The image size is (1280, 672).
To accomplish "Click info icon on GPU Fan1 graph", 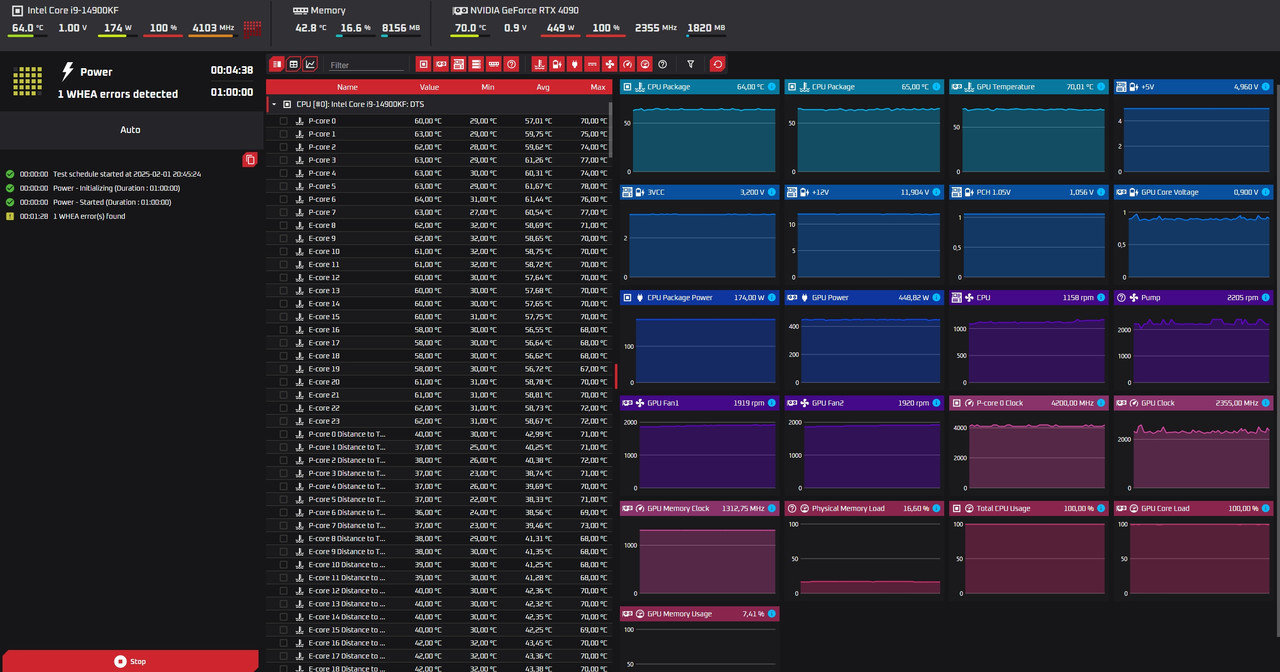I will point(771,403).
